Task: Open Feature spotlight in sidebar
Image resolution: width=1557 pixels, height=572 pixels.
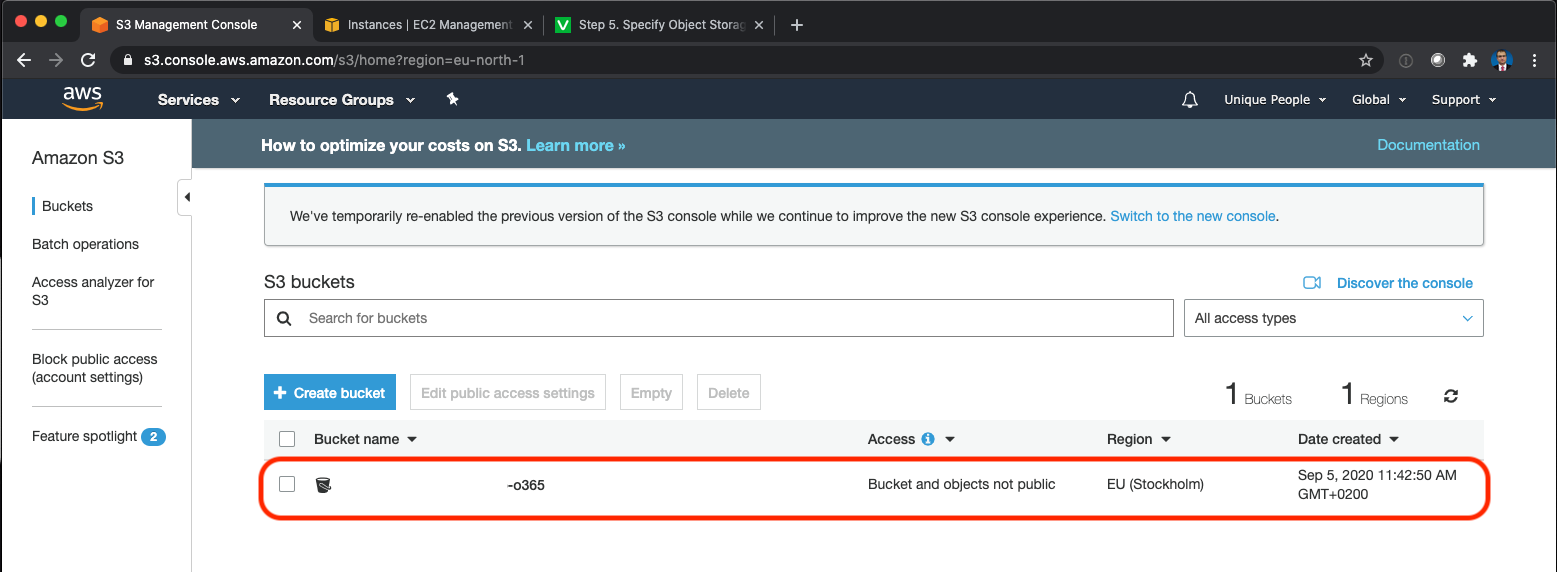Action: [x=84, y=436]
